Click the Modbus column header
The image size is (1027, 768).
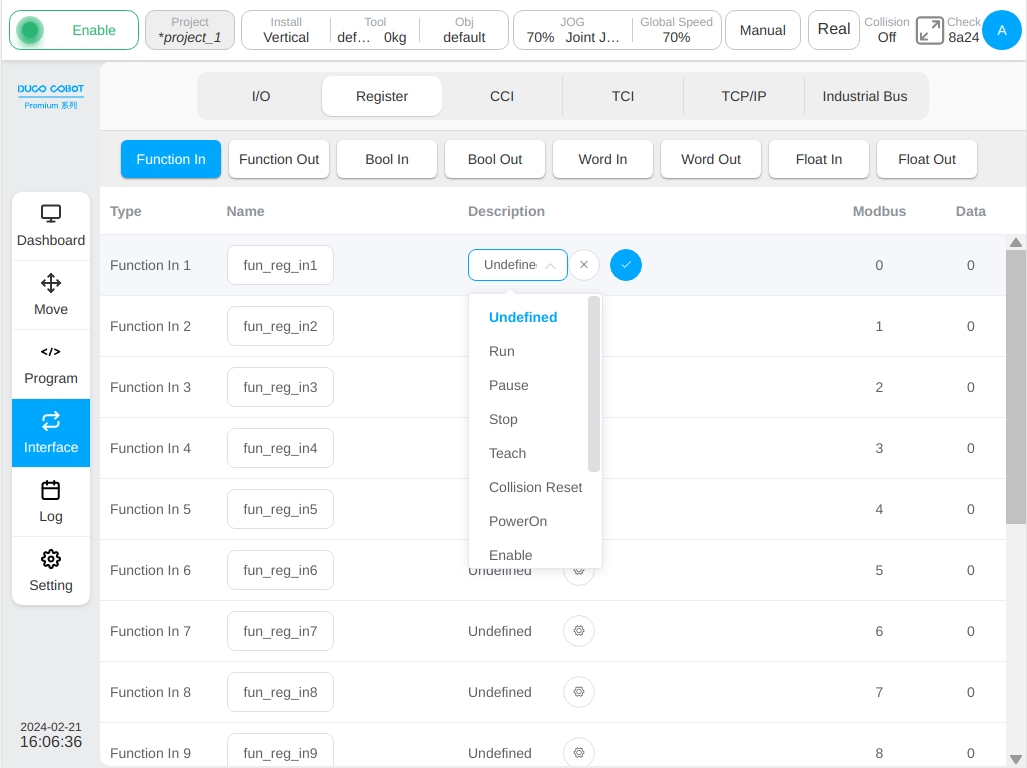879,211
